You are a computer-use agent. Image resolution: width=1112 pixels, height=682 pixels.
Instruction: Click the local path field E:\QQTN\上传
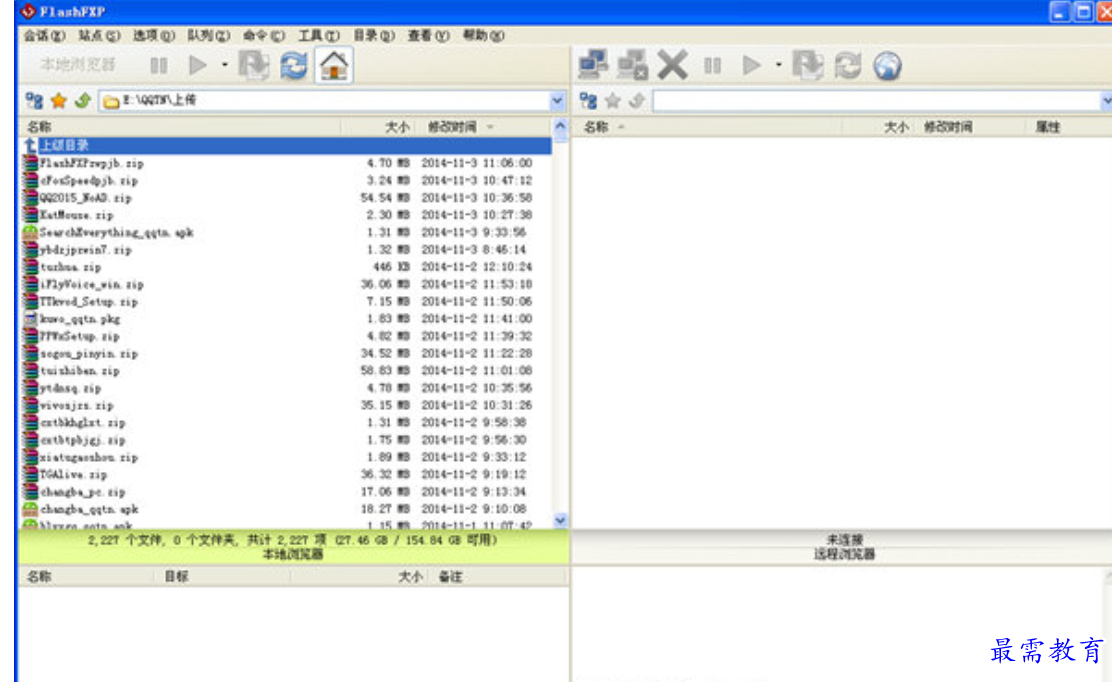325,101
